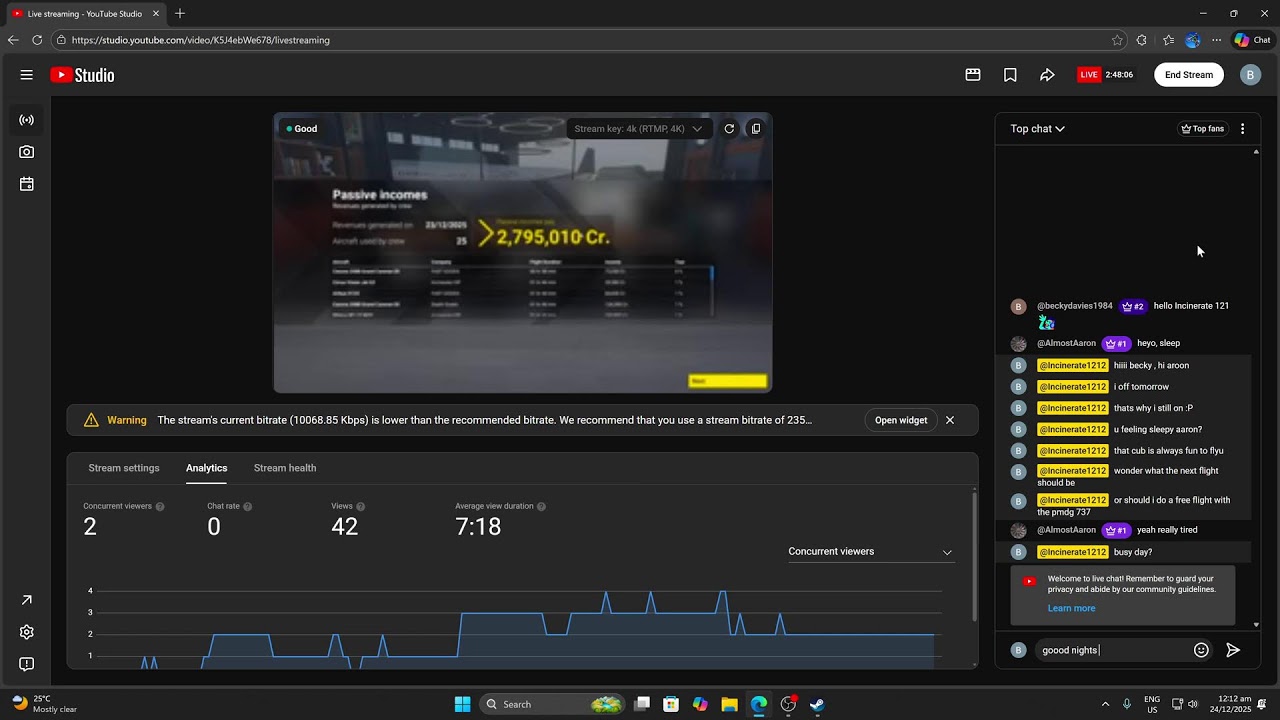Follow the Learn more link in chat

[1071, 608]
